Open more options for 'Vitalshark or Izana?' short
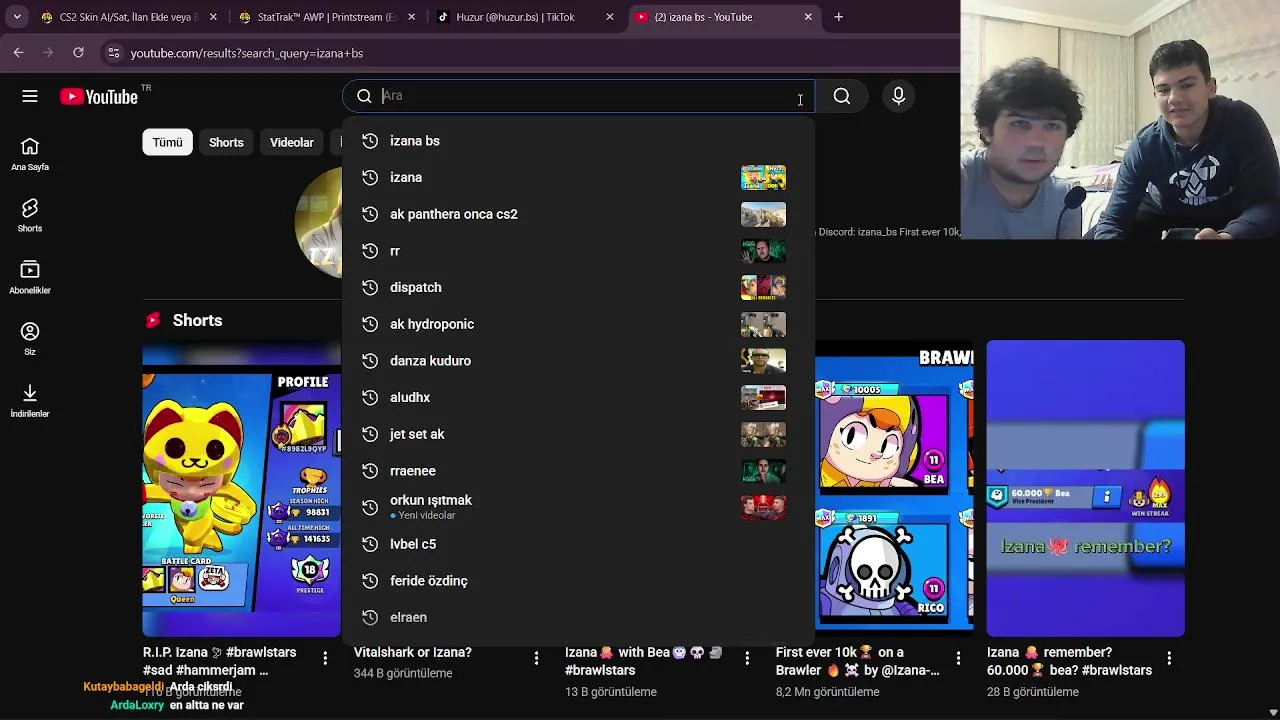Viewport: 1280px width, 720px height. click(536, 658)
